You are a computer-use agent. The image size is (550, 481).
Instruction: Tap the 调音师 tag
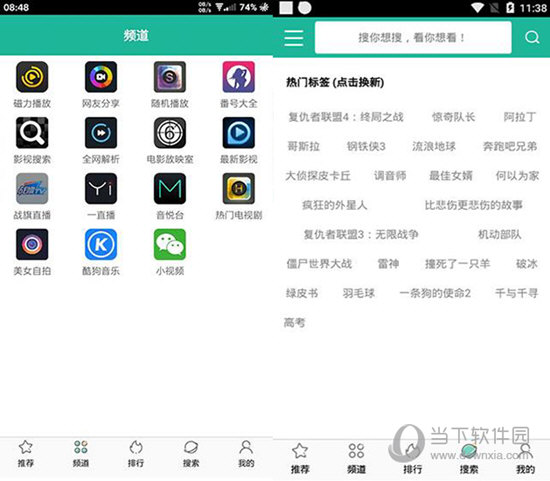(x=390, y=175)
